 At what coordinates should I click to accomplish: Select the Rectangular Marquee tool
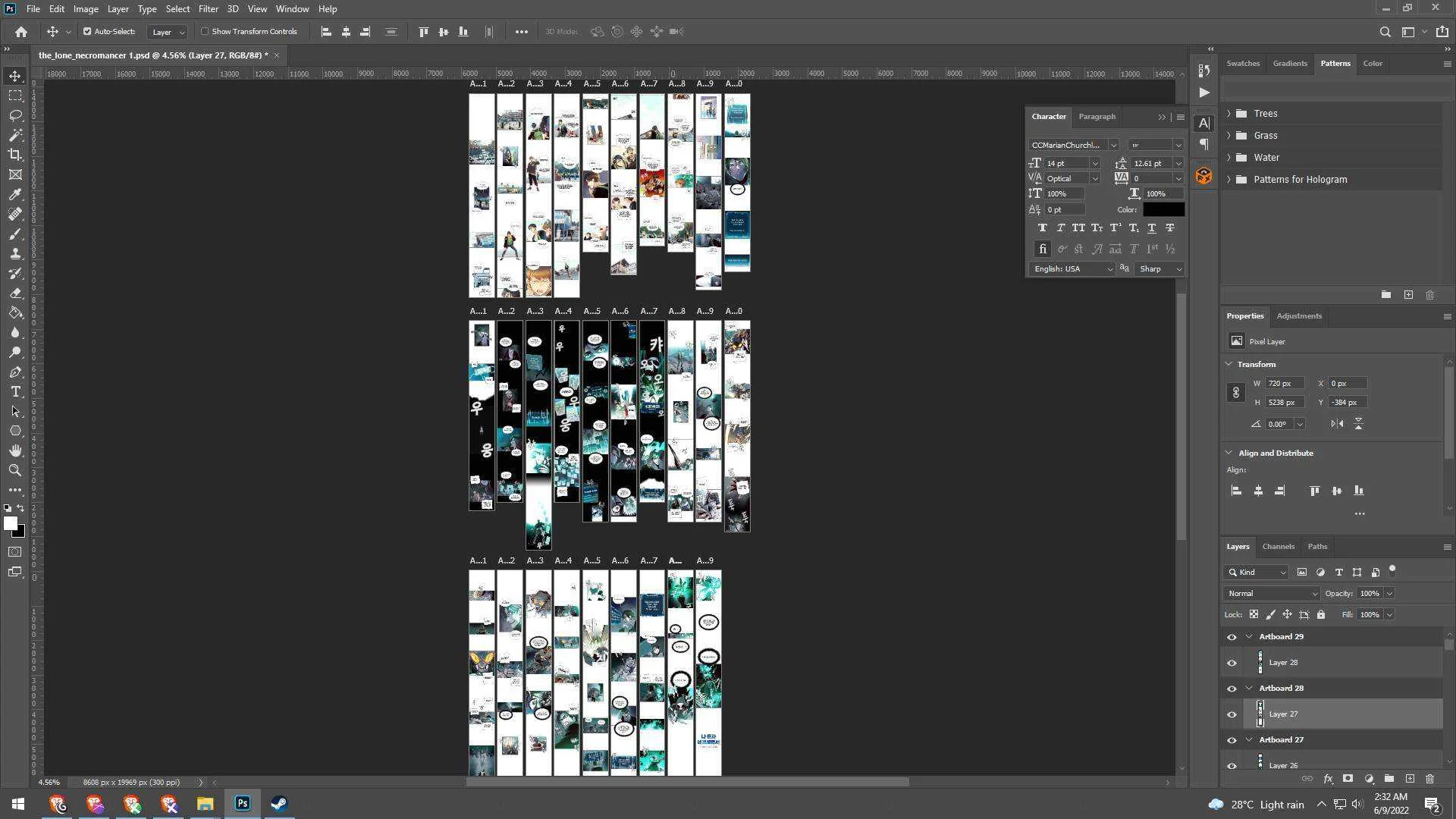[x=15, y=96]
